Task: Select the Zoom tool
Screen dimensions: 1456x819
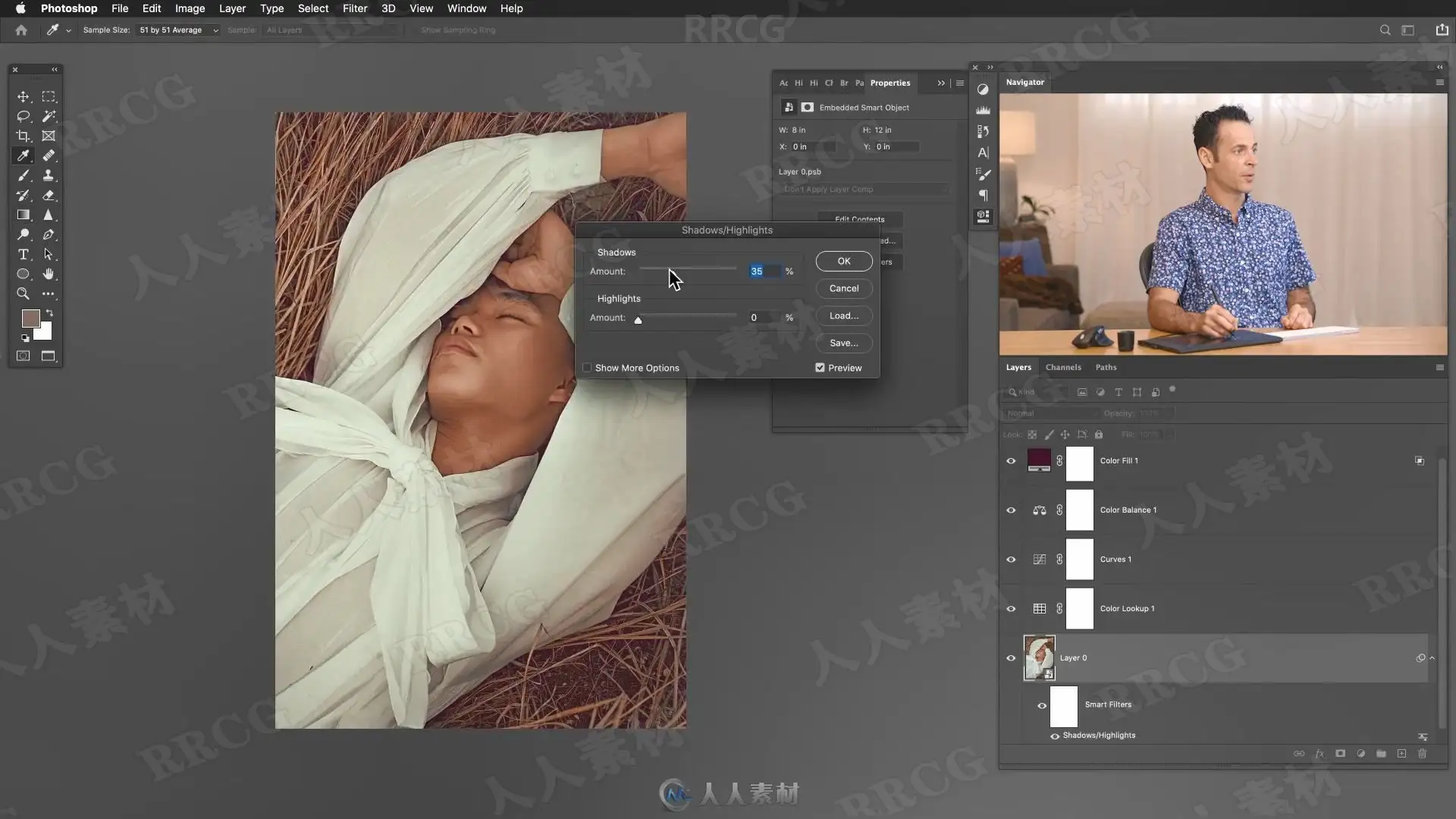Action: [24, 293]
